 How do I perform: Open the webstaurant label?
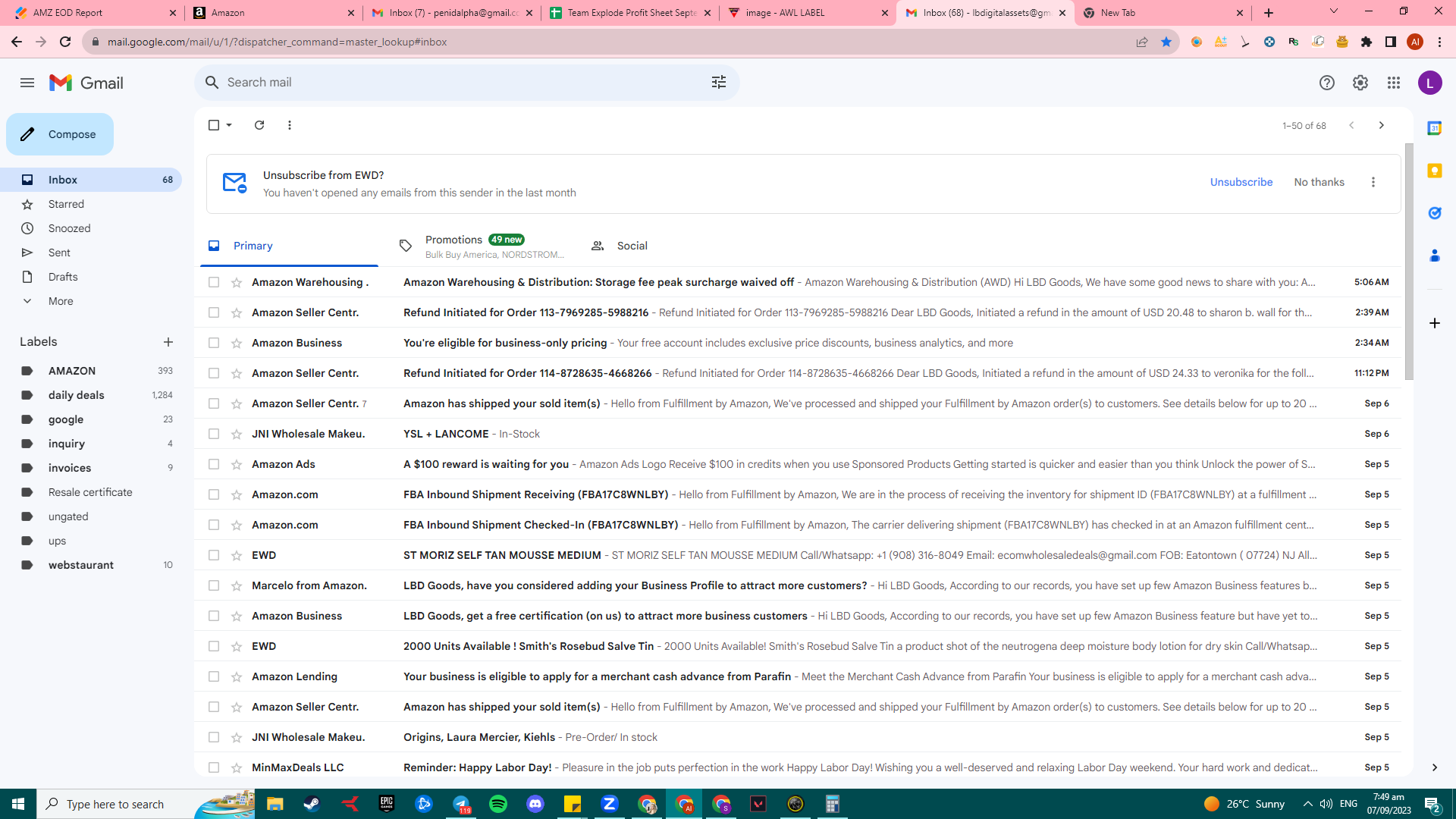point(91,565)
